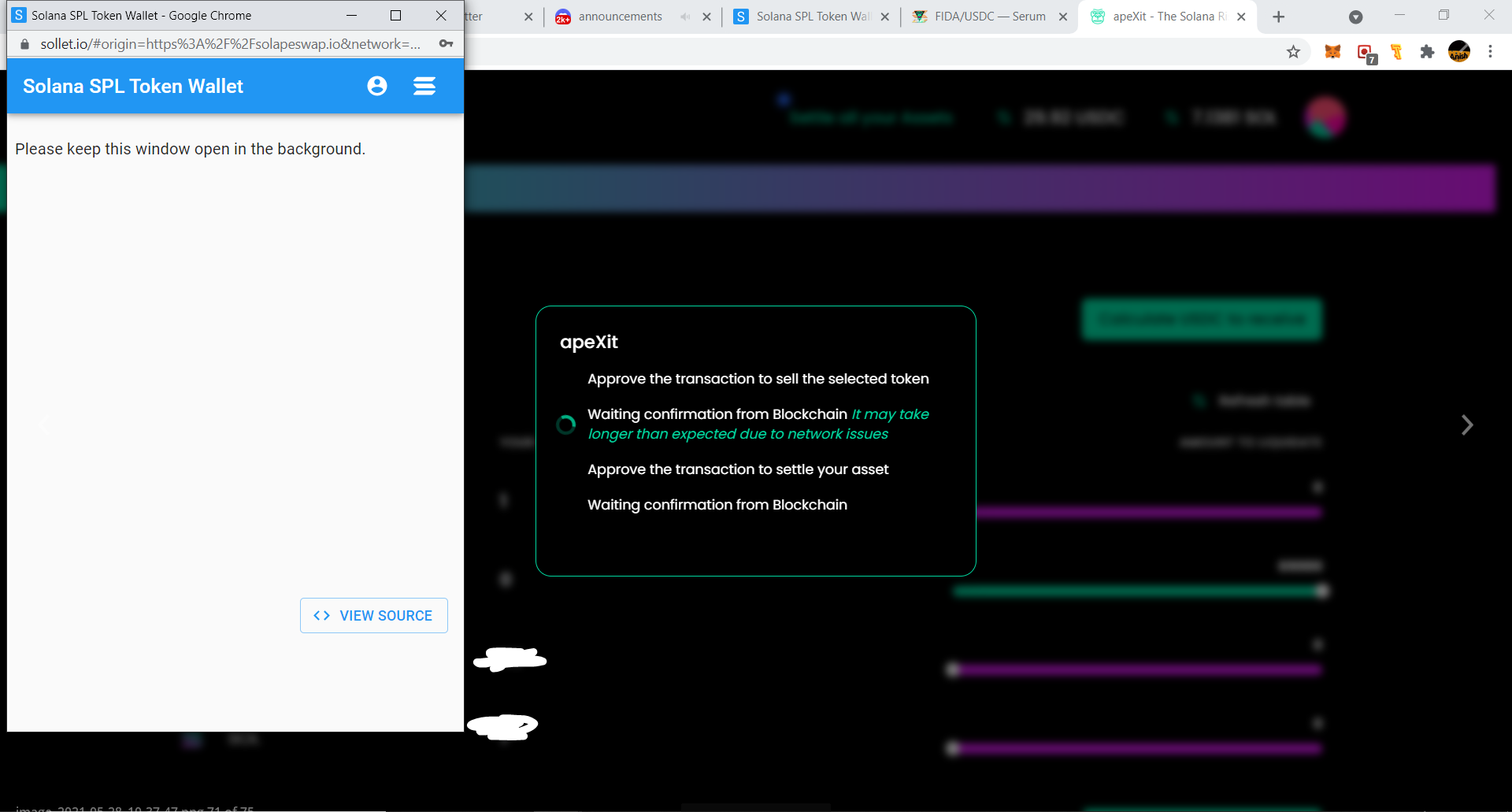Screen dimensions: 1512x812
Task: Maximize the Solana wallet popup window
Action: pyautogui.click(x=396, y=15)
